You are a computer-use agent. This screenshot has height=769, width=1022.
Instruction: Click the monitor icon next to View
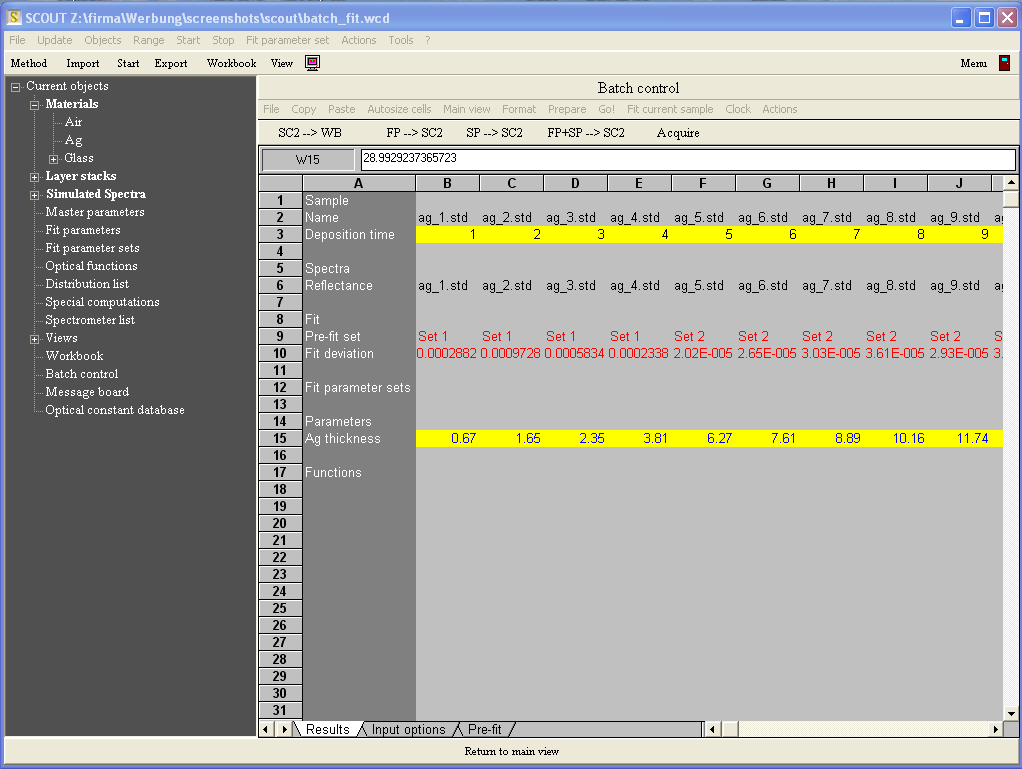coord(312,63)
